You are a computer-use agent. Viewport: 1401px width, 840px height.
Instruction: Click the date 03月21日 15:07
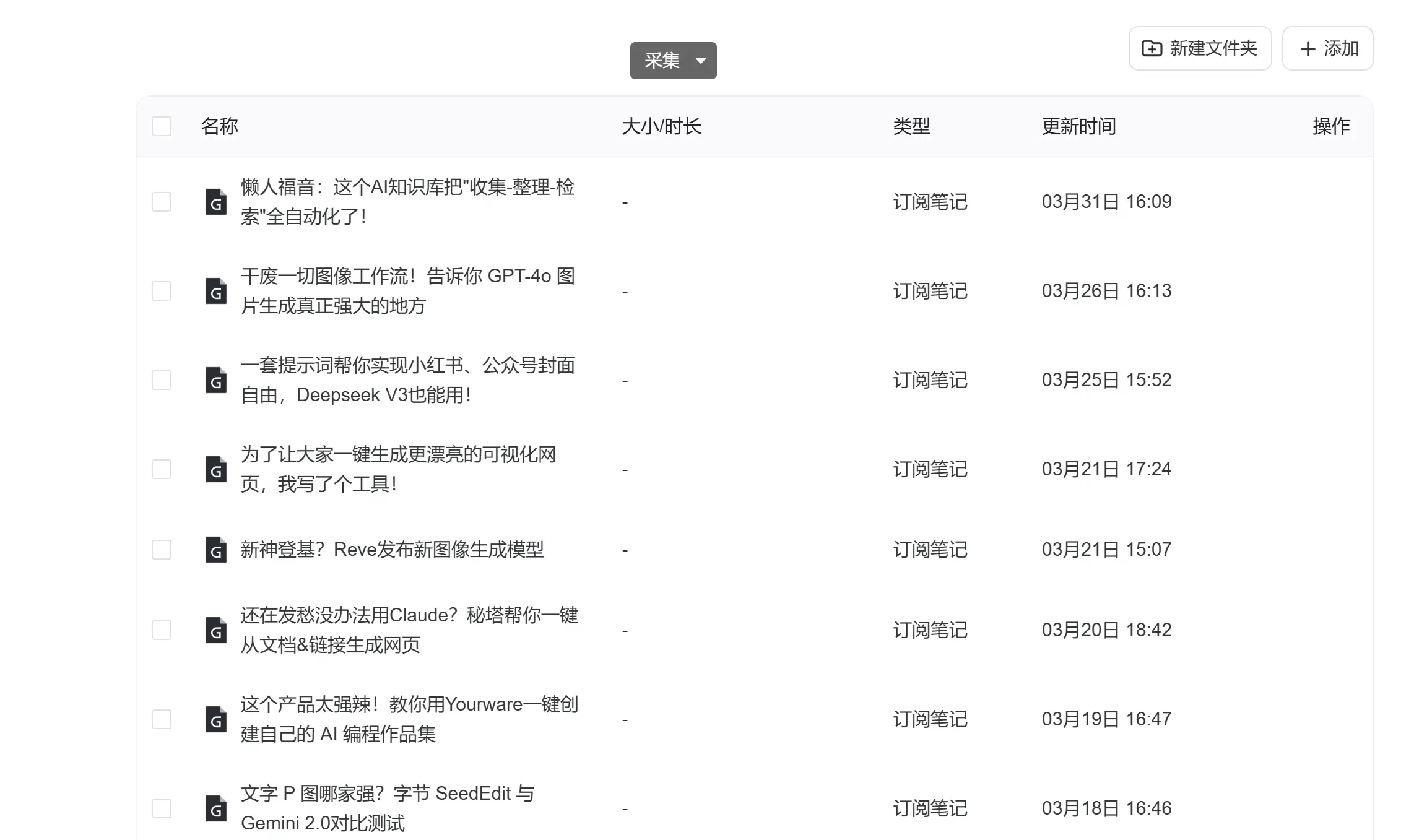[1106, 550]
